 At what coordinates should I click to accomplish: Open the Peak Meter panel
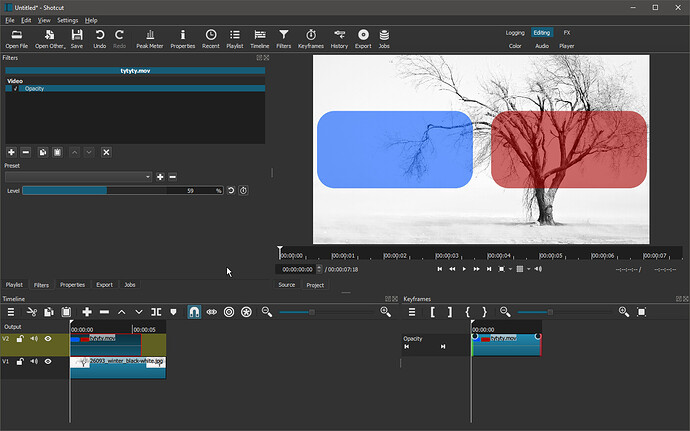150,39
